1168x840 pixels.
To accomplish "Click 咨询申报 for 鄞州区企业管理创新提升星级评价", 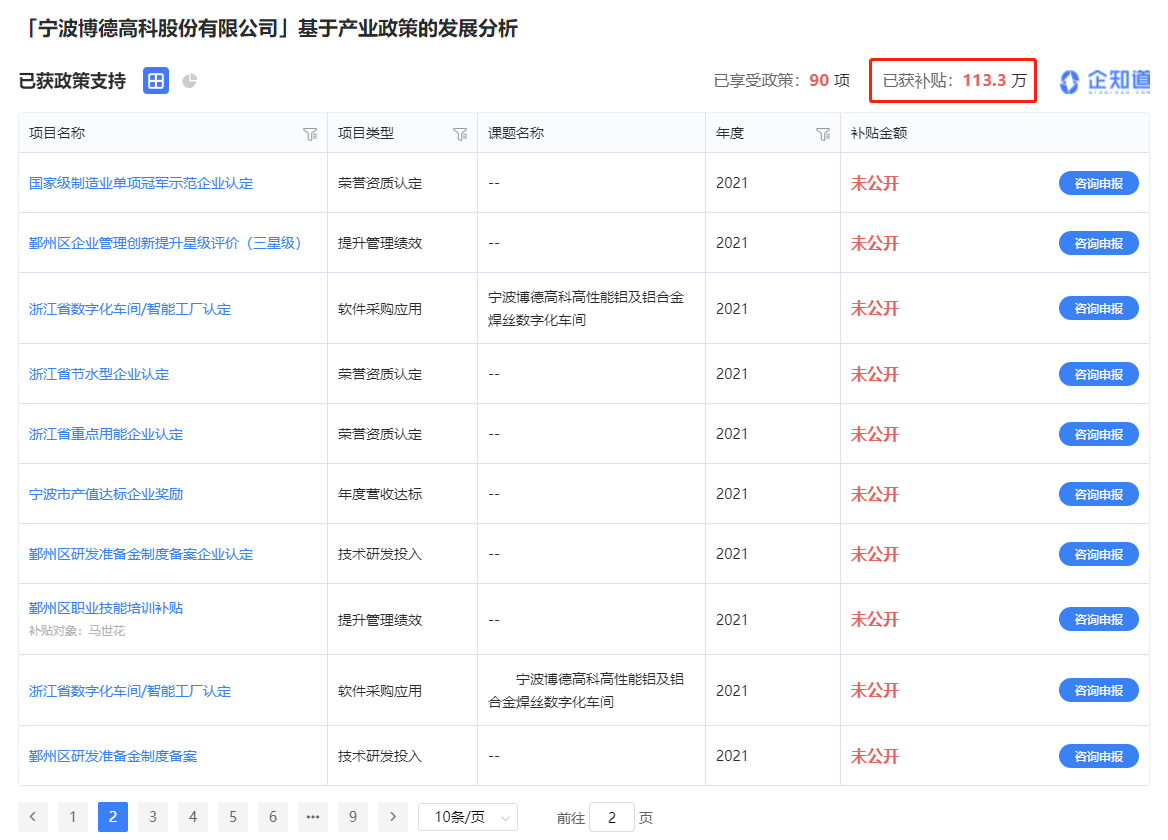I will coord(1099,243).
